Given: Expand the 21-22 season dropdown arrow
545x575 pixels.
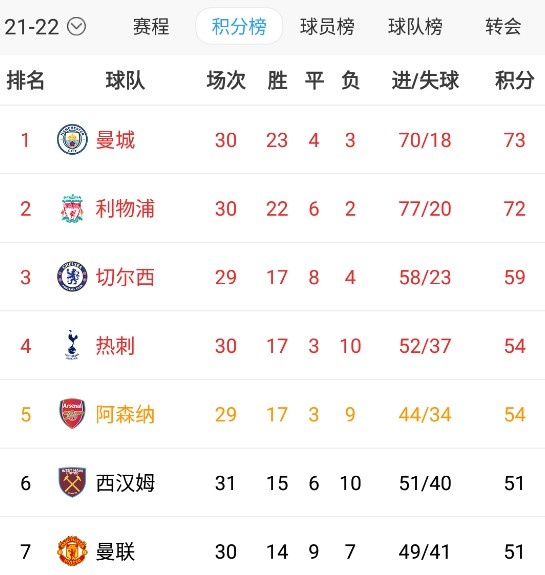Looking at the screenshot, I should click(77, 27).
